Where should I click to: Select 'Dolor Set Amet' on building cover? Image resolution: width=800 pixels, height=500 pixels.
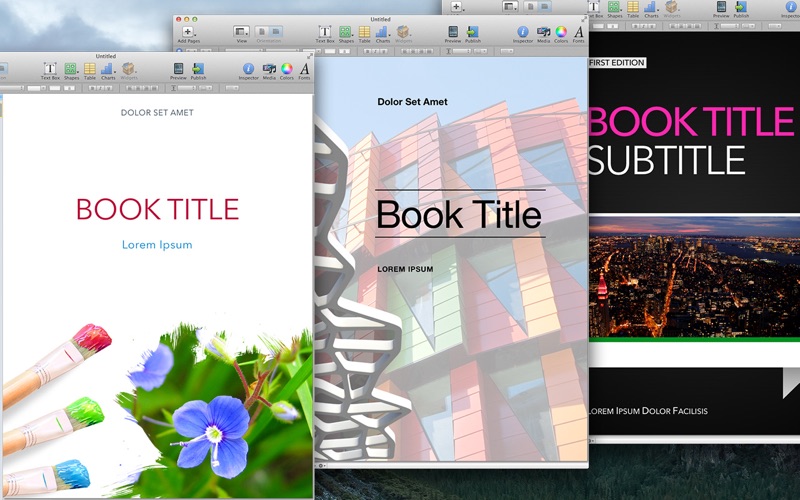412,102
